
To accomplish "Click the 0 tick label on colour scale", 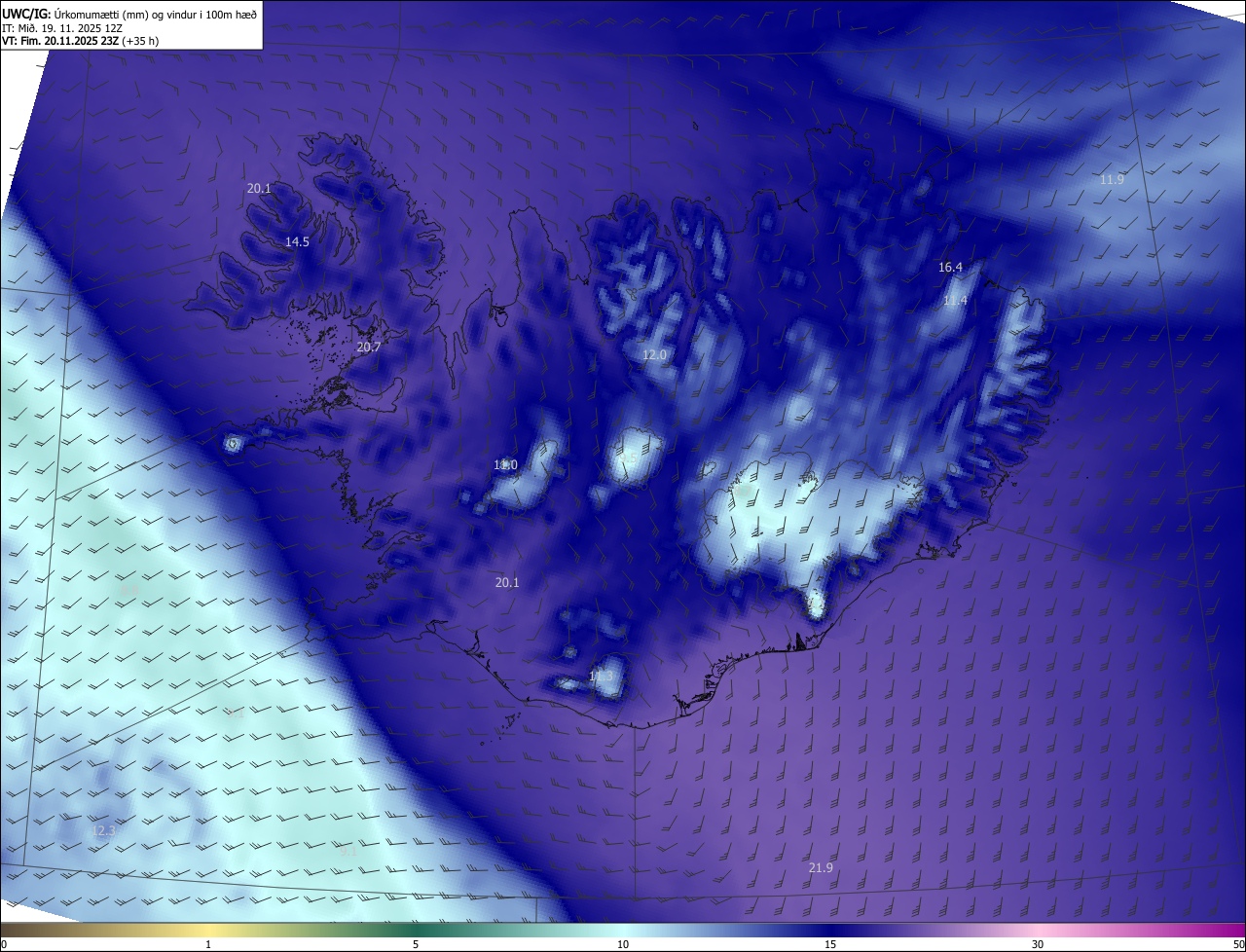I will [x=4, y=945].
